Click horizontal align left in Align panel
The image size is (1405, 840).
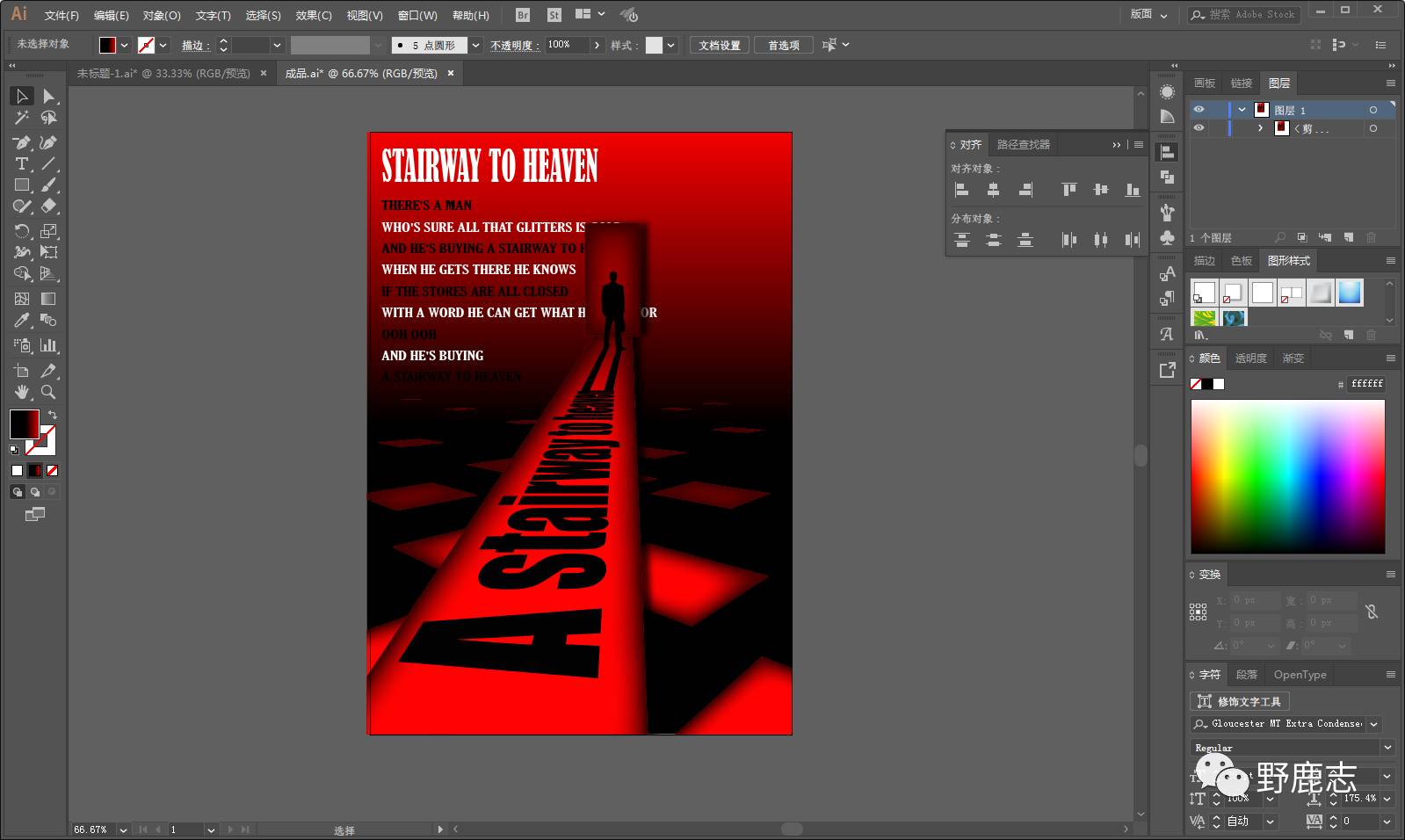(961, 190)
